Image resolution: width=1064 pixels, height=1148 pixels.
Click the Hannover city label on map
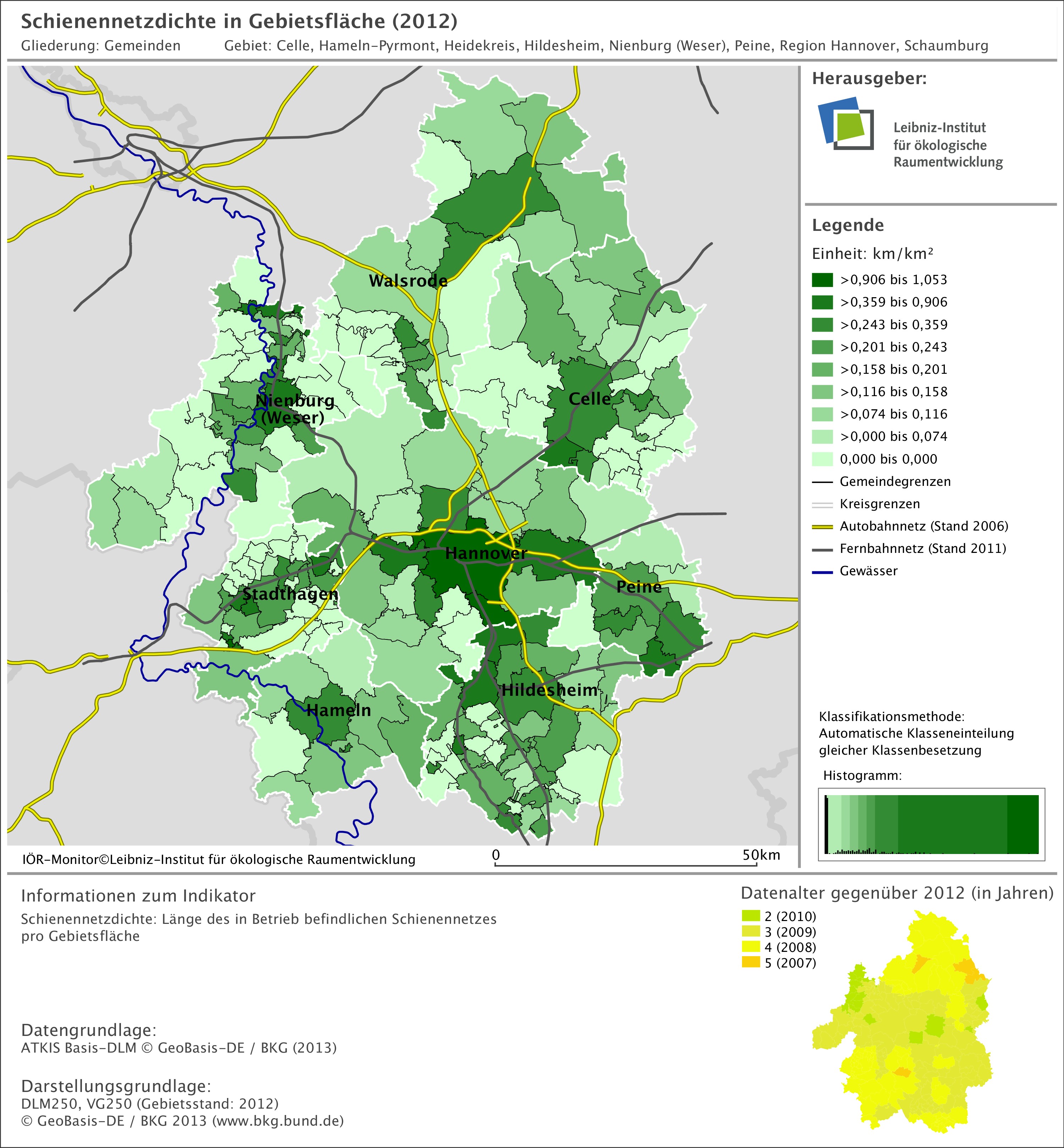pyautogui.click(x=486, y=553)
